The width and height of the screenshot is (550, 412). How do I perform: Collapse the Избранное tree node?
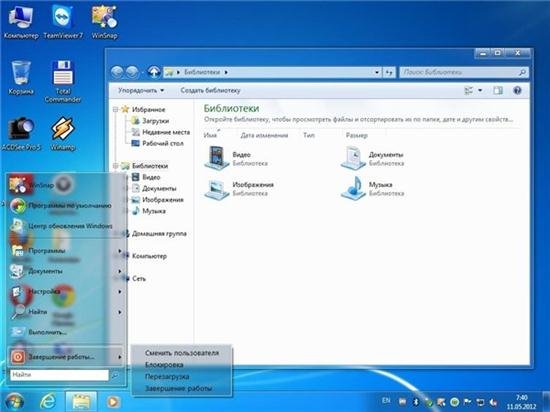coord(115,109)
